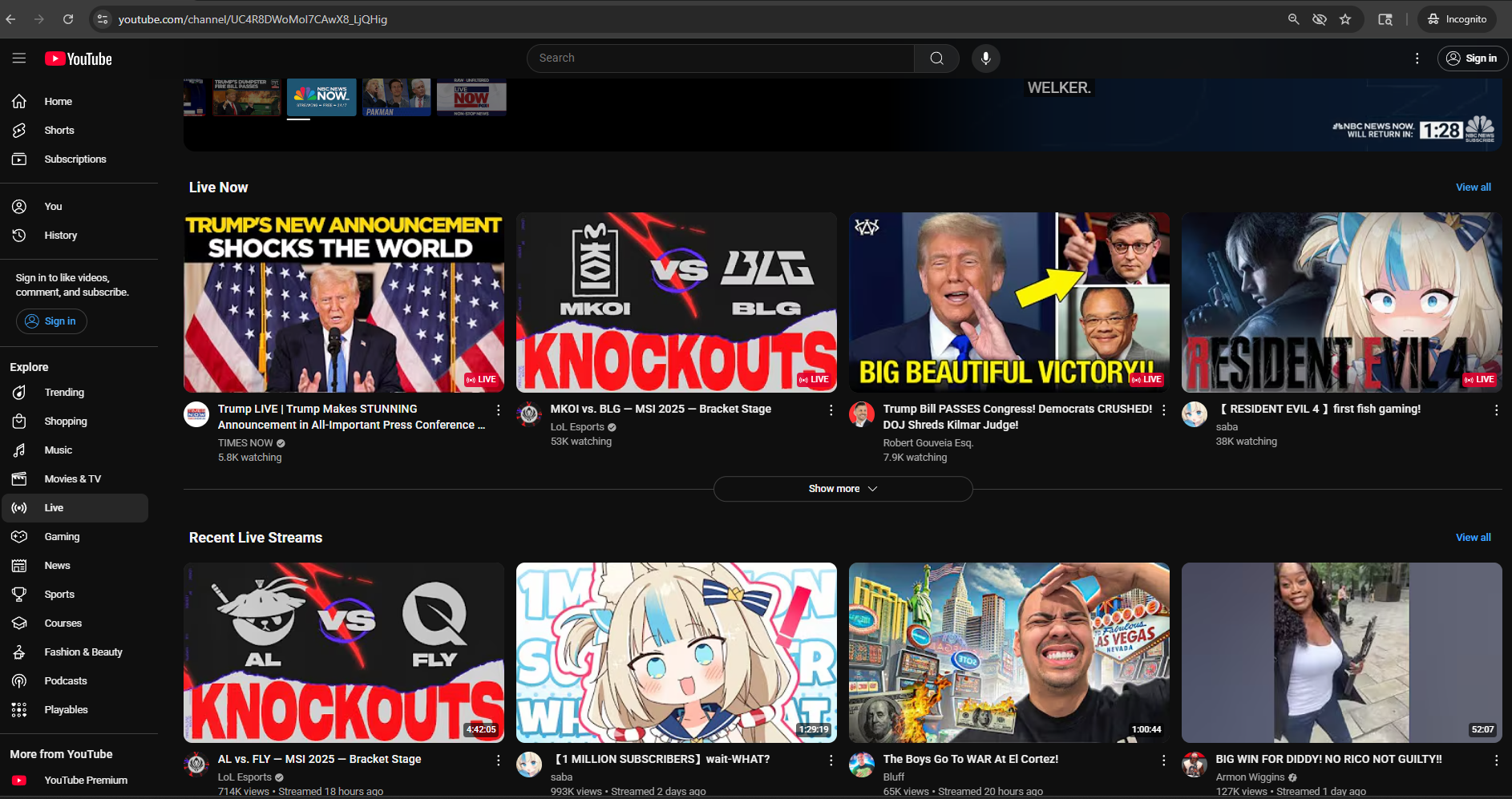Screen dimensions: 1512x799
Task: Open options for 1 MILLION SUBSCRIBERS video
Action: pyautogui.click(x=831, y=761)
